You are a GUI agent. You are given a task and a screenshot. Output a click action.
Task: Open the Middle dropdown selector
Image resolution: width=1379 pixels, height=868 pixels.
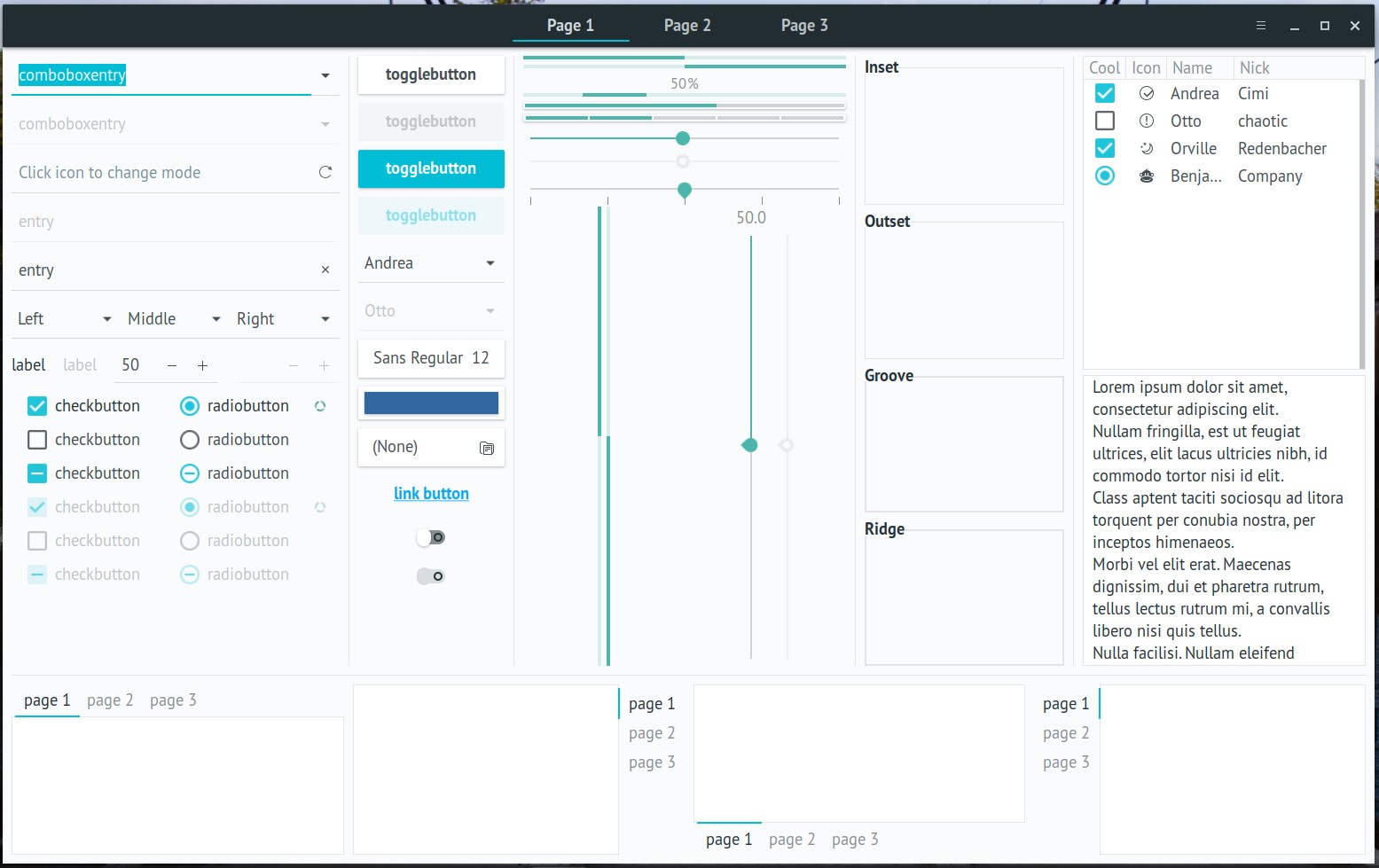[215, 319]
